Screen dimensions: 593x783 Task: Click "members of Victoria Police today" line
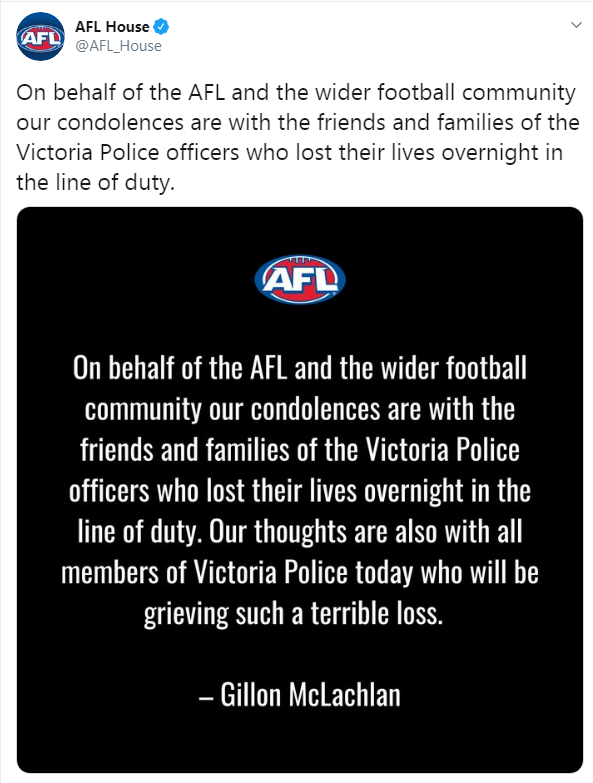point(237,572)
